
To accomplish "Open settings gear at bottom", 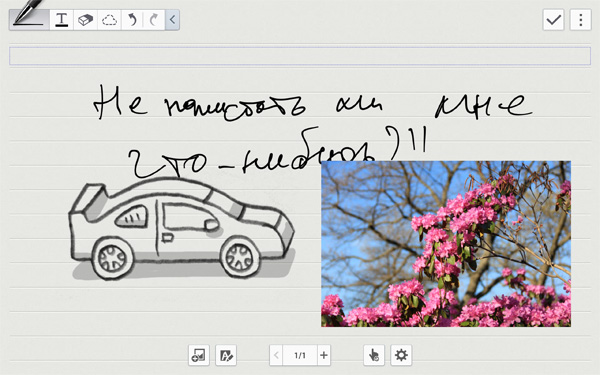I will (x=401, y=355).
